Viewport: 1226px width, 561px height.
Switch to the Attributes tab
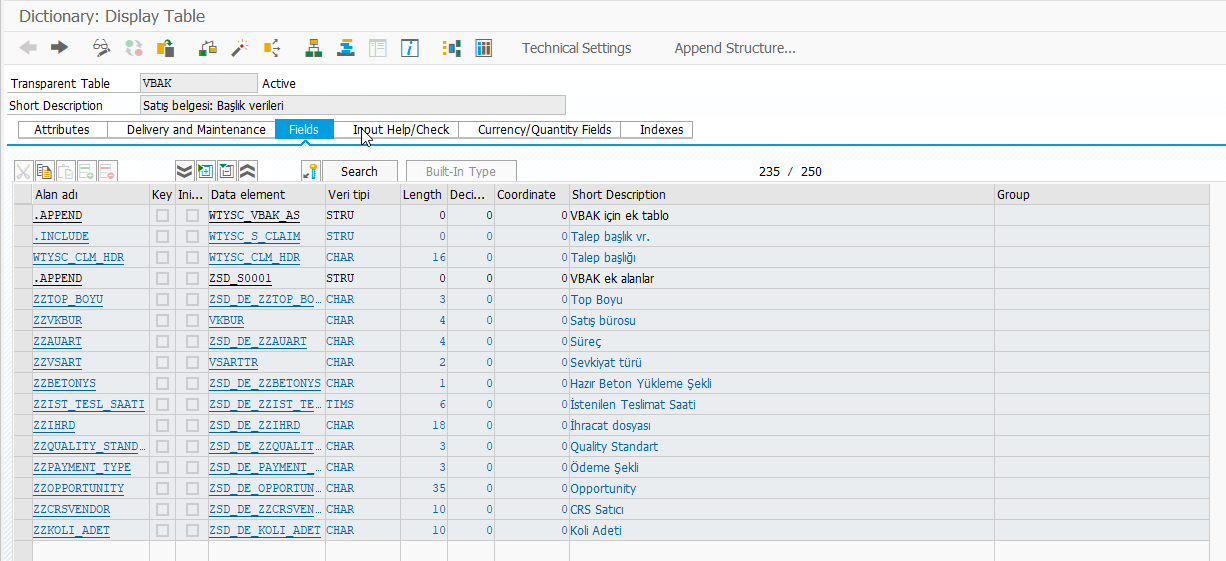62,130
